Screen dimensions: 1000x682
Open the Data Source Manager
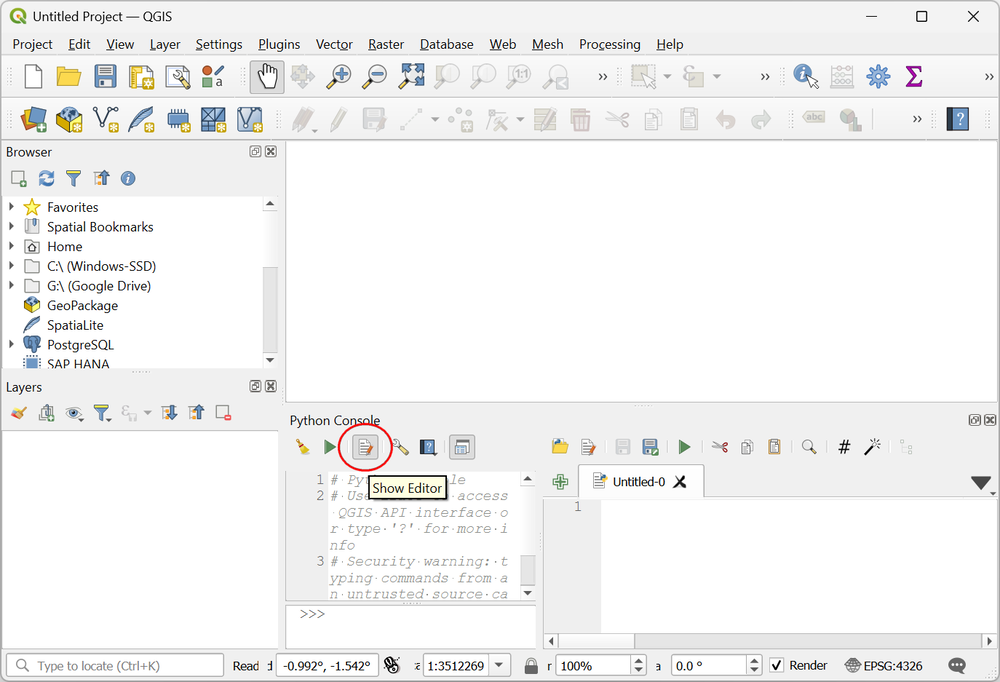coord(34,119)
